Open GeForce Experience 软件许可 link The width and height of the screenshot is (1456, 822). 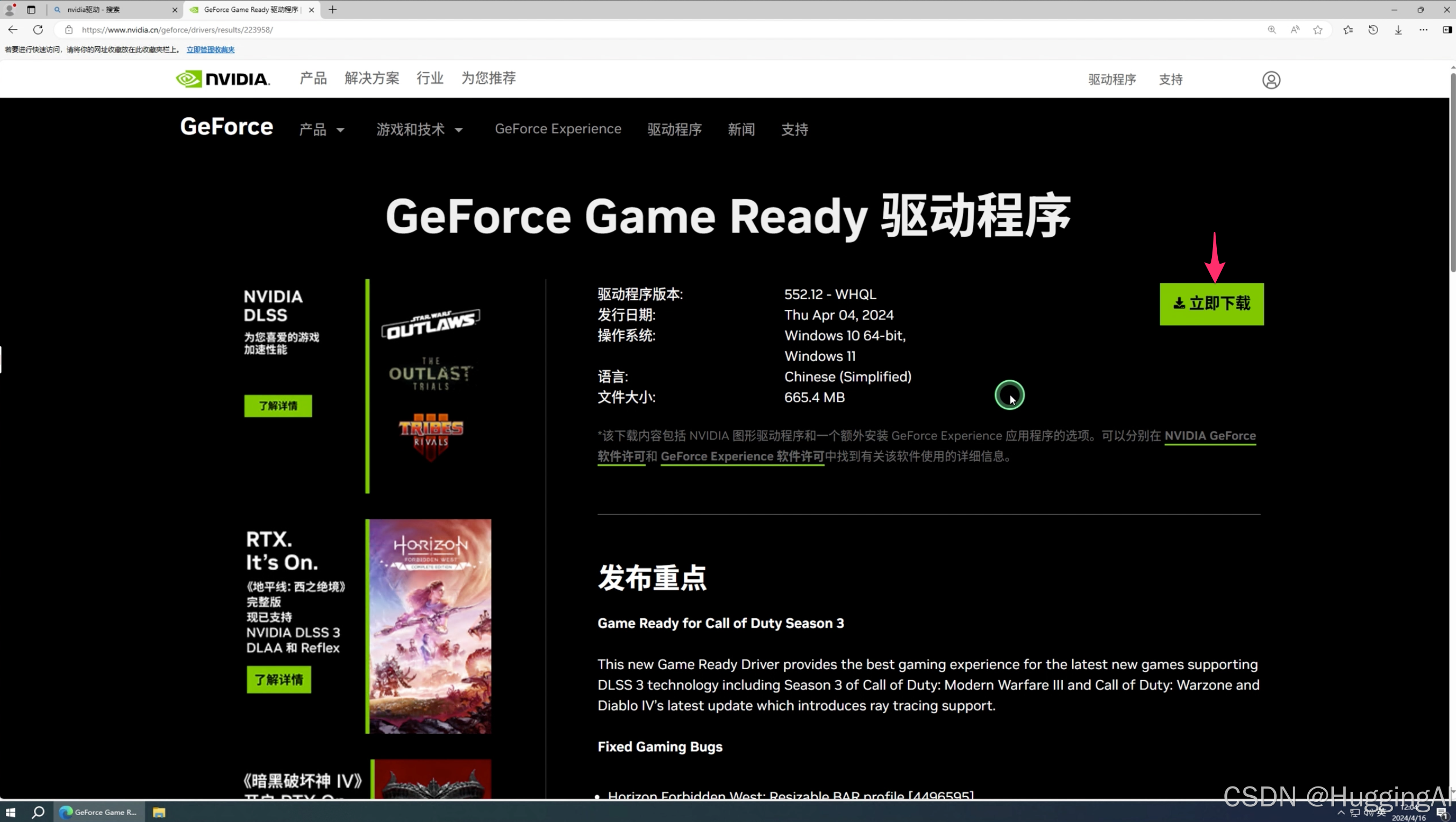click(741, 456)
